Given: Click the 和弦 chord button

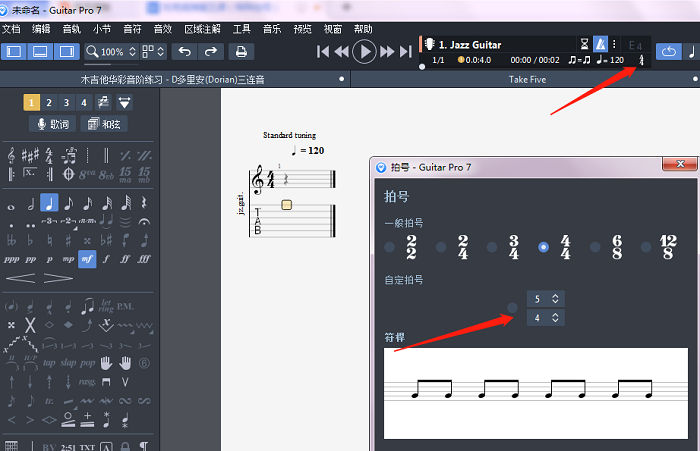Looking at the screenshot, I should 104,124.
